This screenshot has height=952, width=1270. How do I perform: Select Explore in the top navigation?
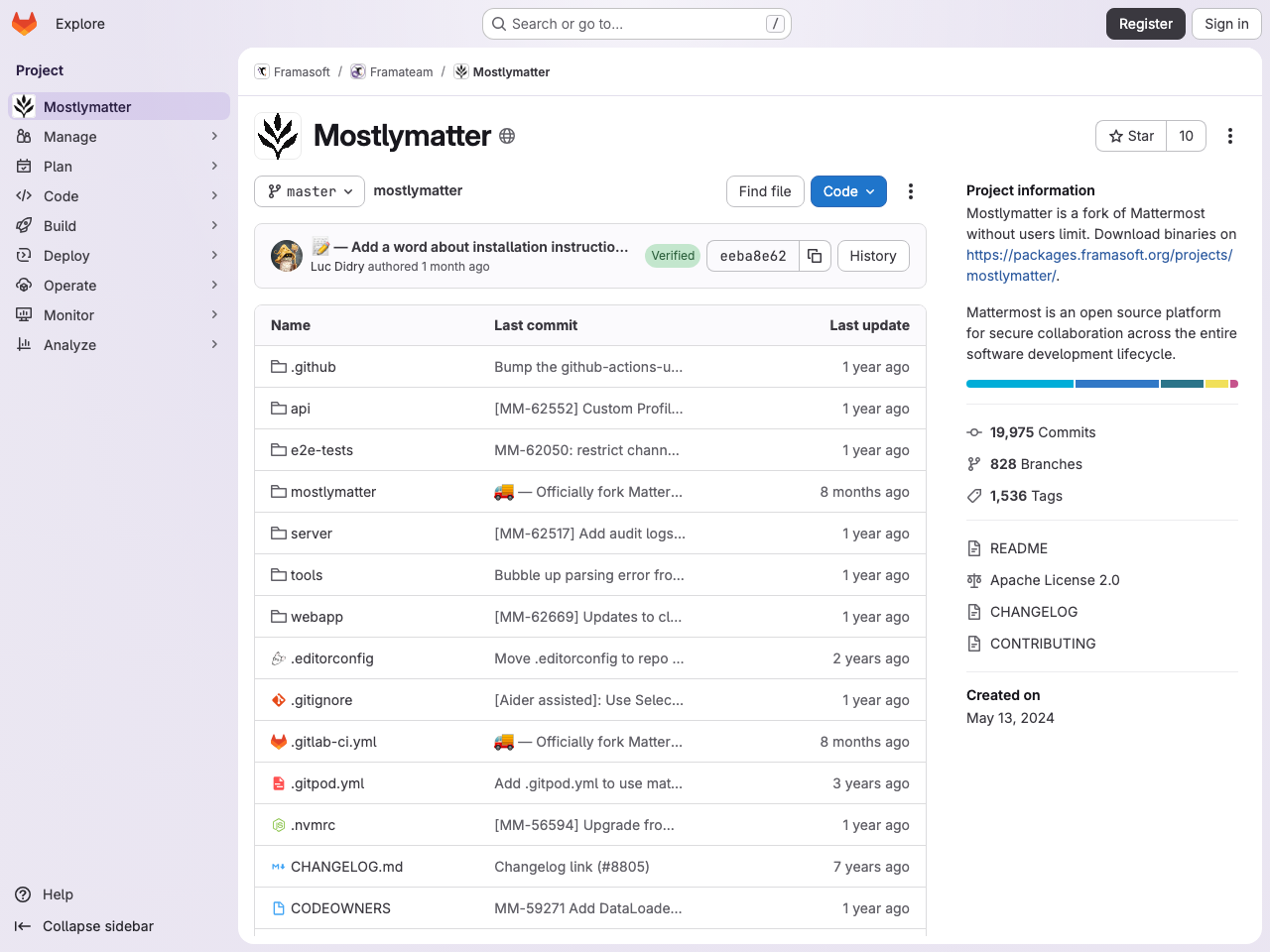(x=79, y=23)
